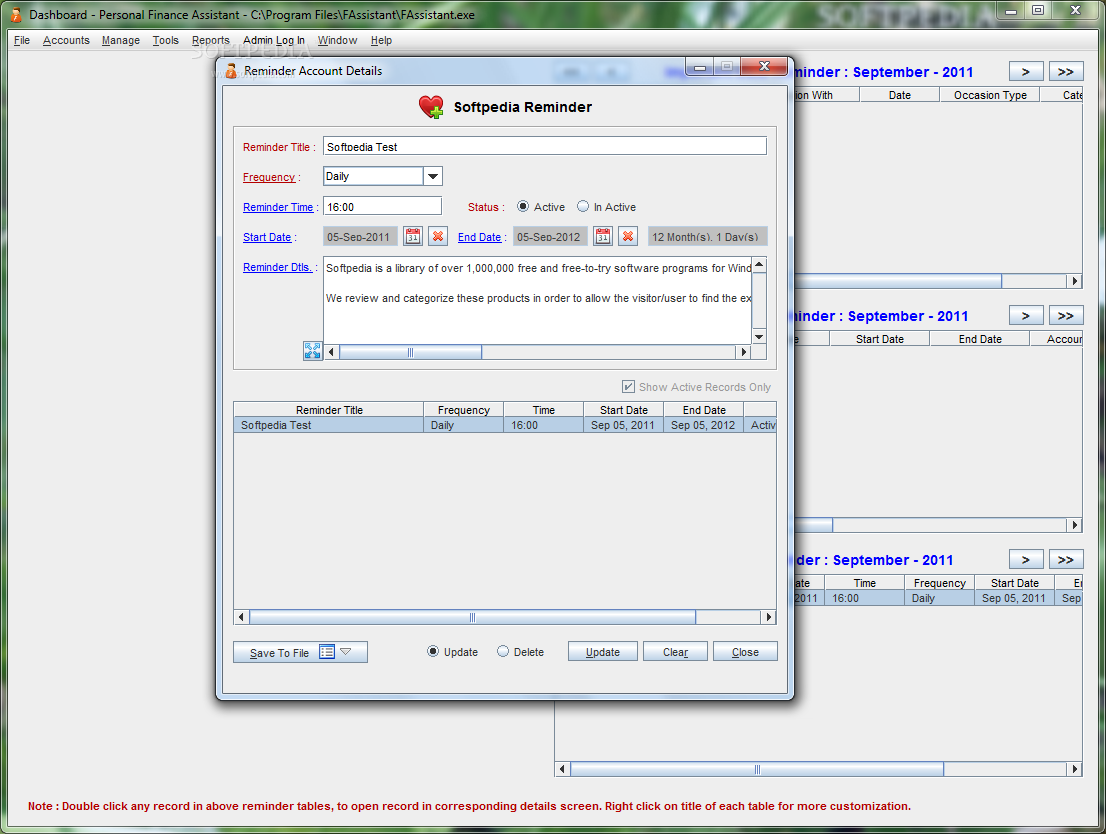Image resolution: width=1106 pixels, height=834 pixels.
Task: Click the Reminder Title column header
Action: (x=329, y=410)
